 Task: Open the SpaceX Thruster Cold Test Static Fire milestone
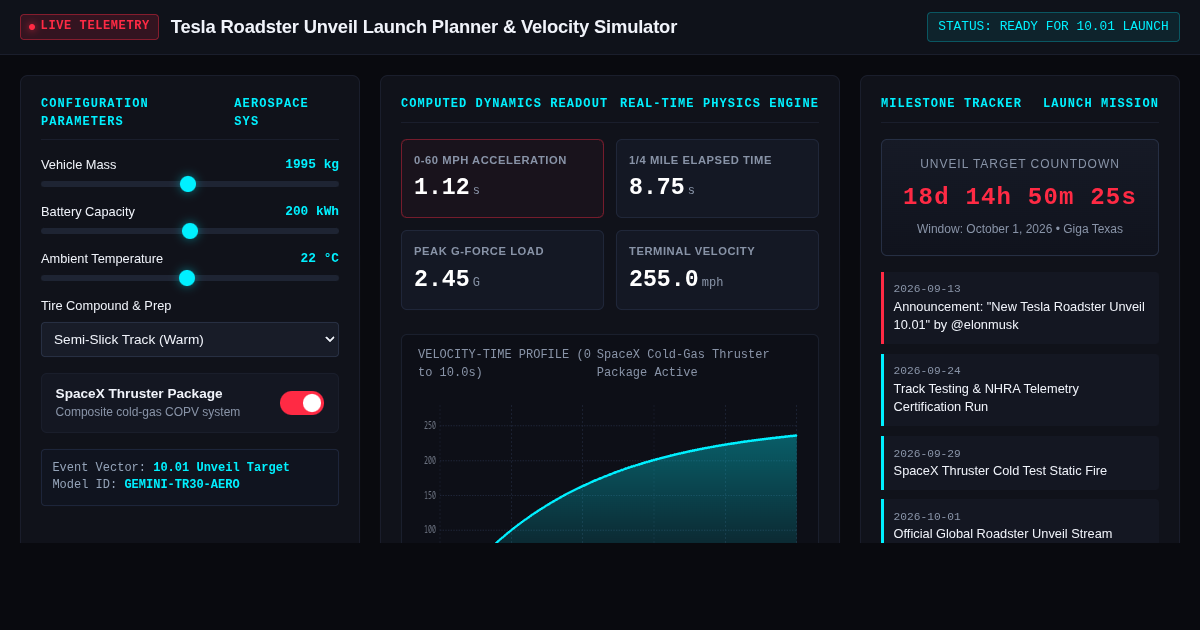point(1020,463)
